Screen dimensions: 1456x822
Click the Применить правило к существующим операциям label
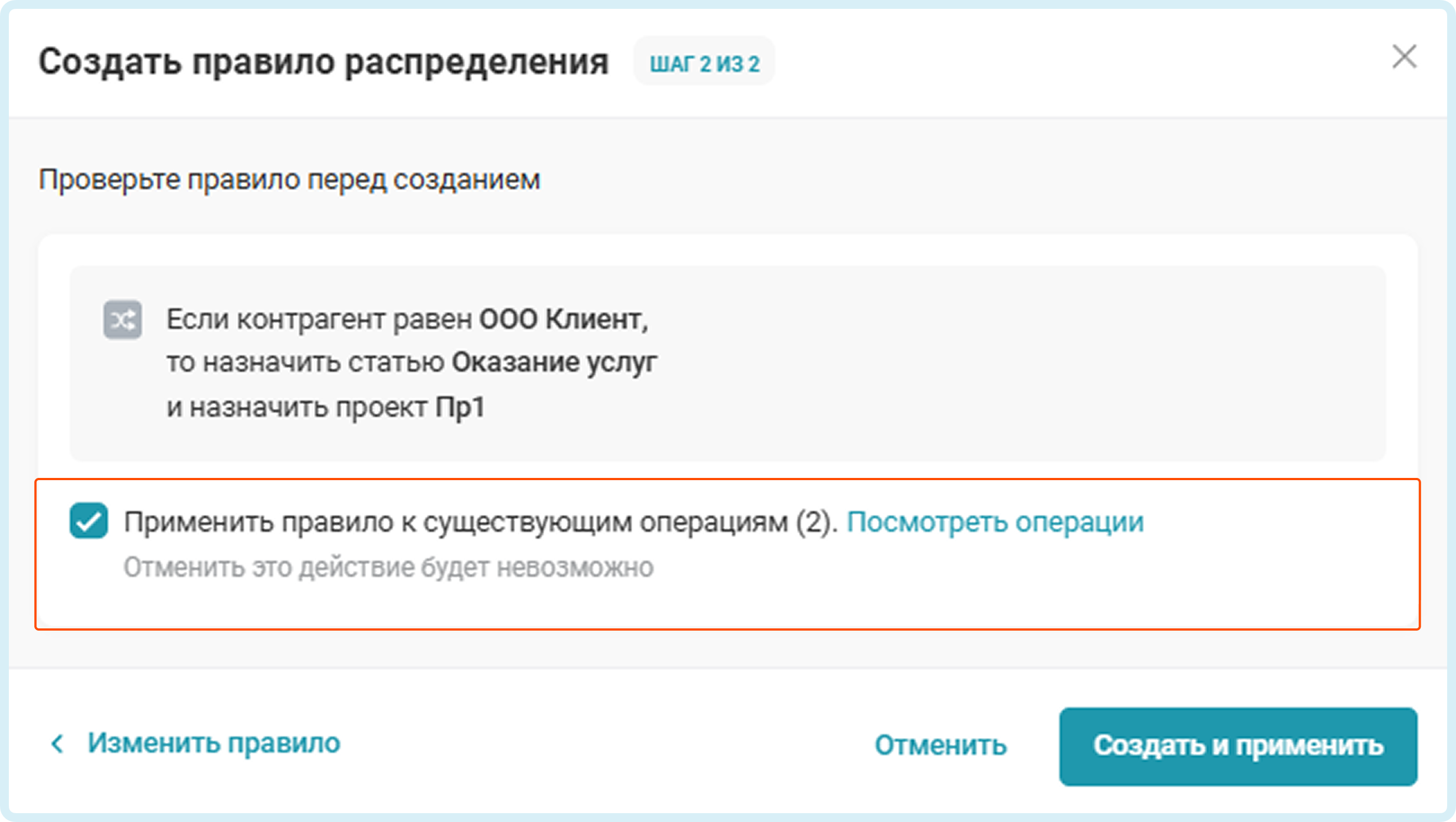[479, 522]
